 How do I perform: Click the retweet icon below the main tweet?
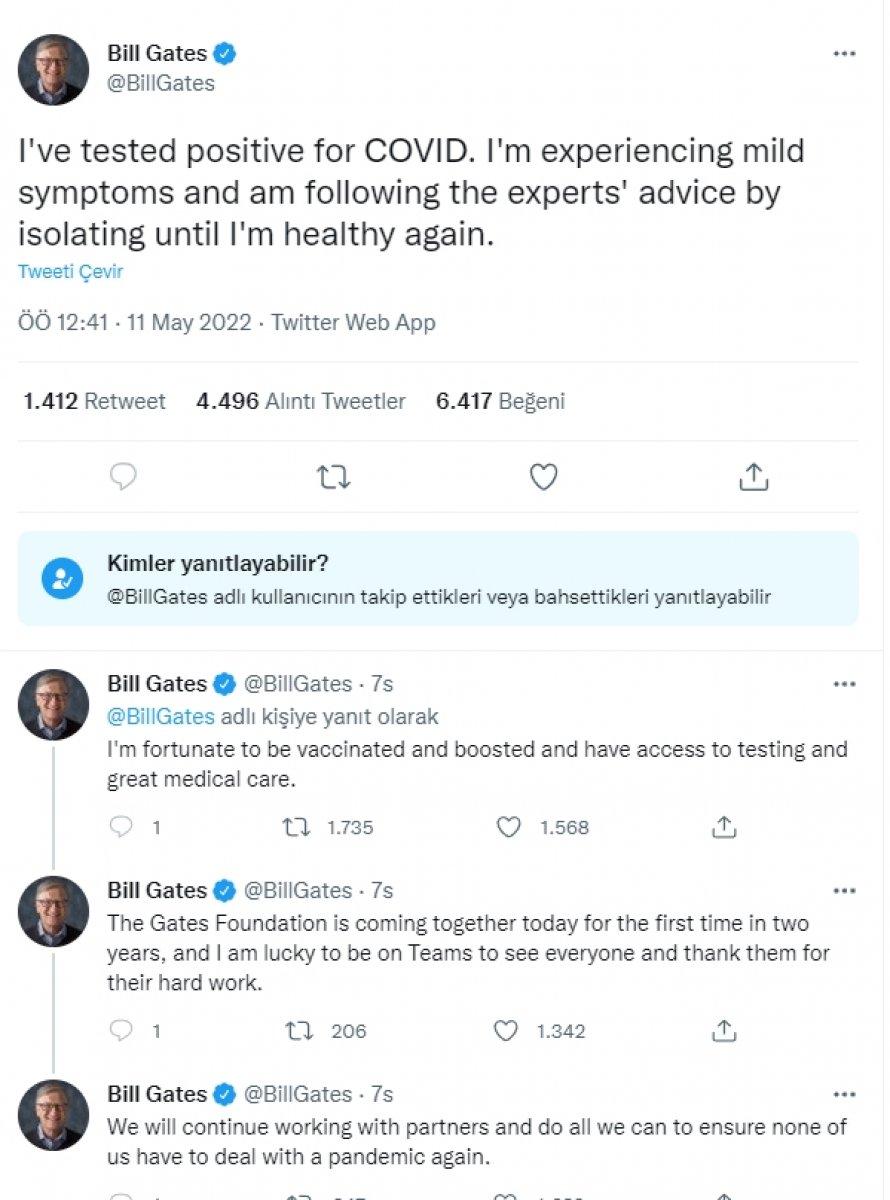point(333,477)
